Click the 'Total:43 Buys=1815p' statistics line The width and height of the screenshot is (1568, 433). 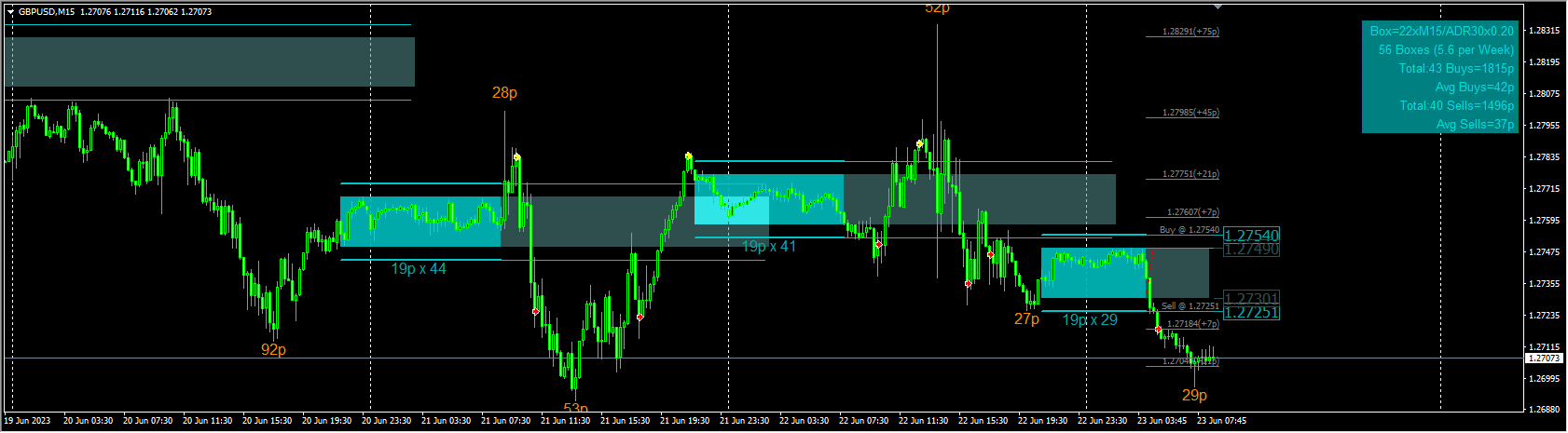[1456, 68]
